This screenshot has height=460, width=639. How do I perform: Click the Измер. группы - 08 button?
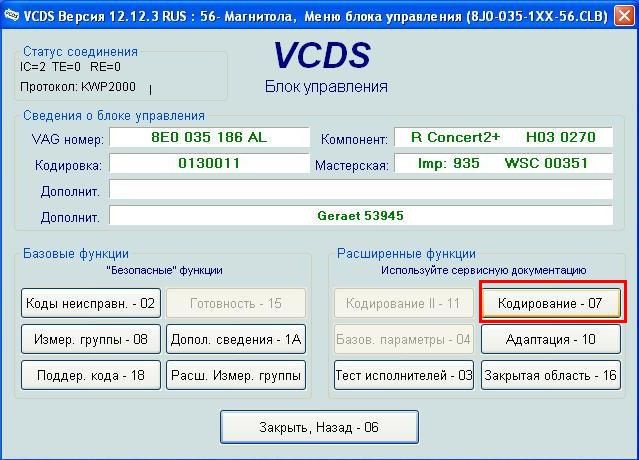91,339
